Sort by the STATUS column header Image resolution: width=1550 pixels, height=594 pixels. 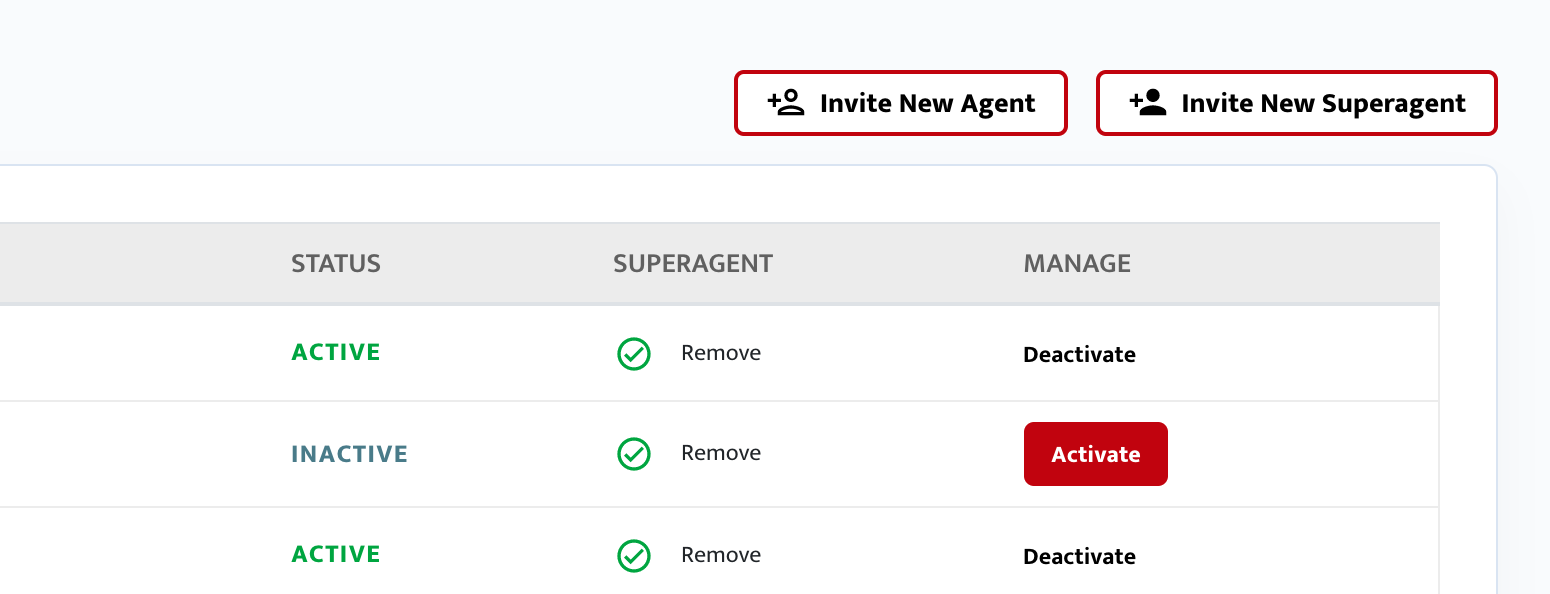pos(336,264)
